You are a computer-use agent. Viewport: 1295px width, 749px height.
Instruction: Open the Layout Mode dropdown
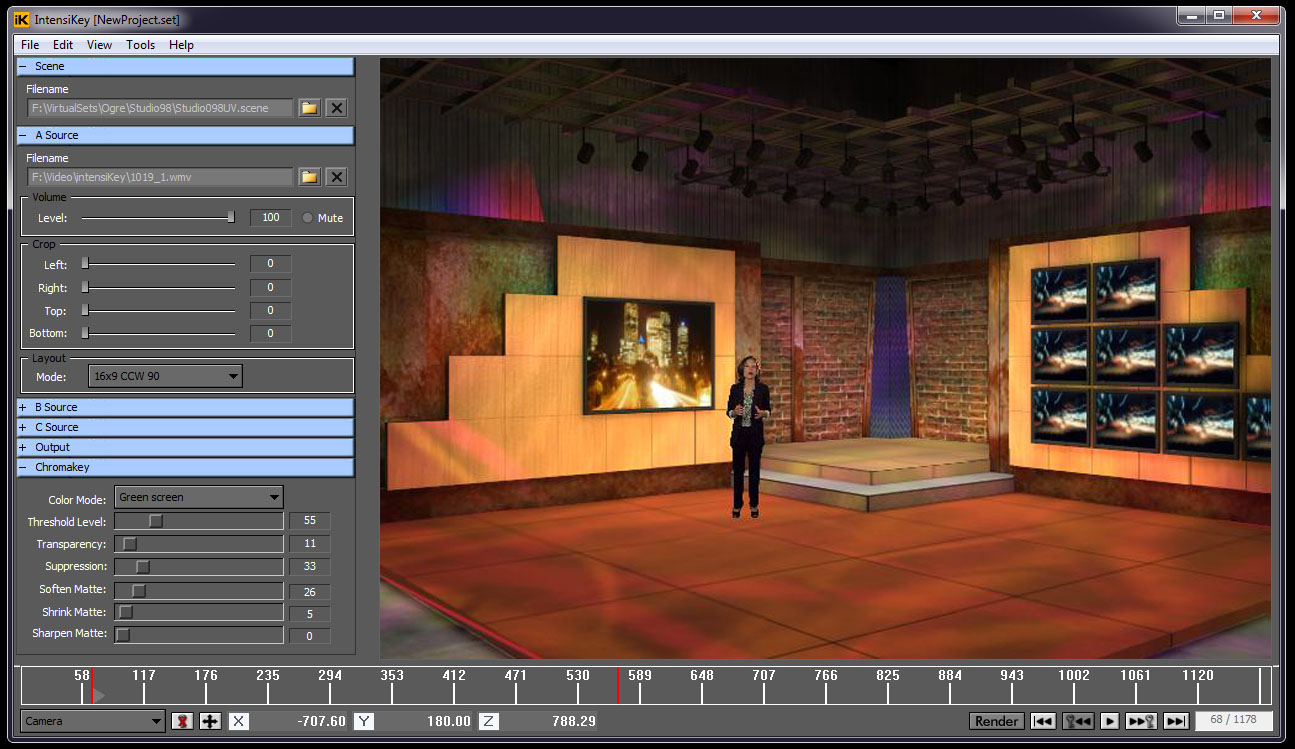165,376
